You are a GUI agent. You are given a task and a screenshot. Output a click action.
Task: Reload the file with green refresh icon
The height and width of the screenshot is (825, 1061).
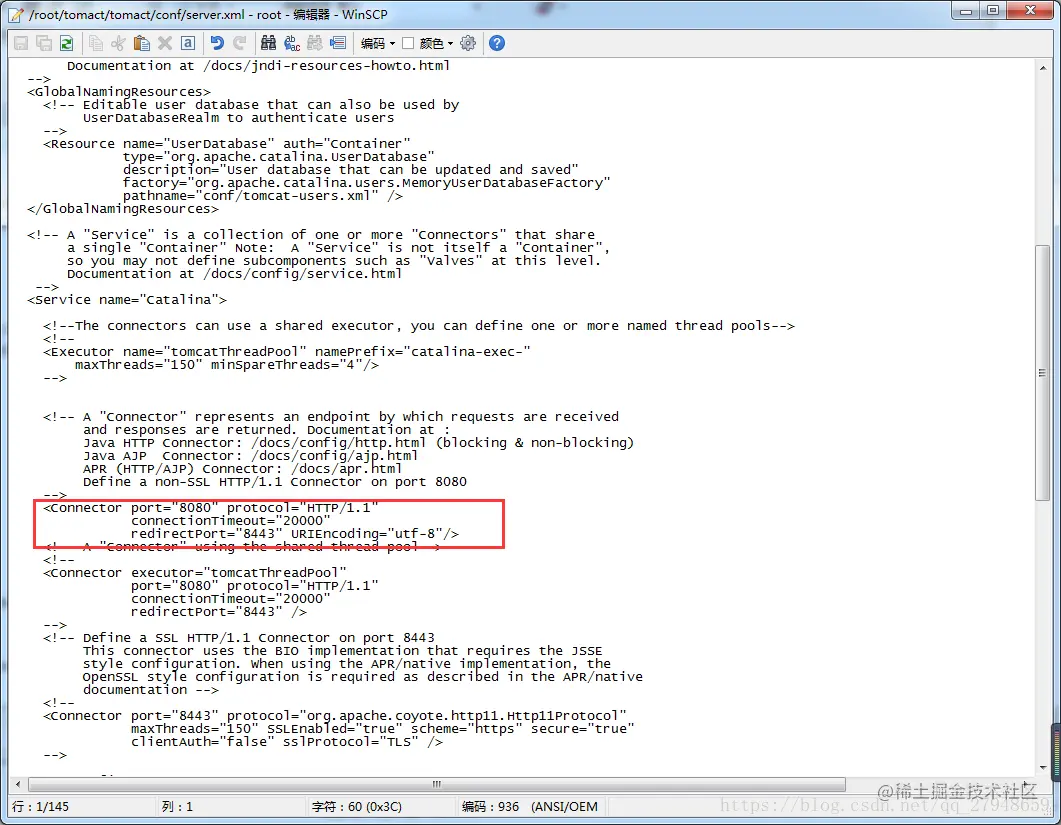point(66,43)
